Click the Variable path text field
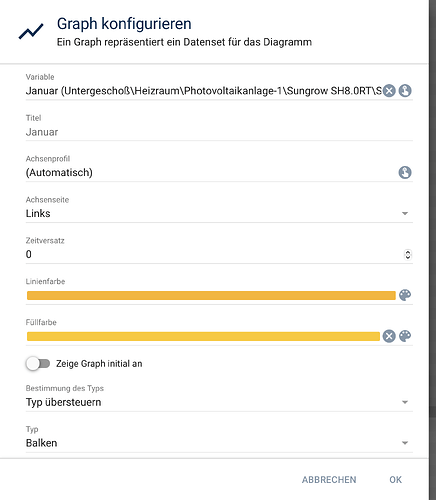Viewport: 436px width, 500px height. point(203,91)
